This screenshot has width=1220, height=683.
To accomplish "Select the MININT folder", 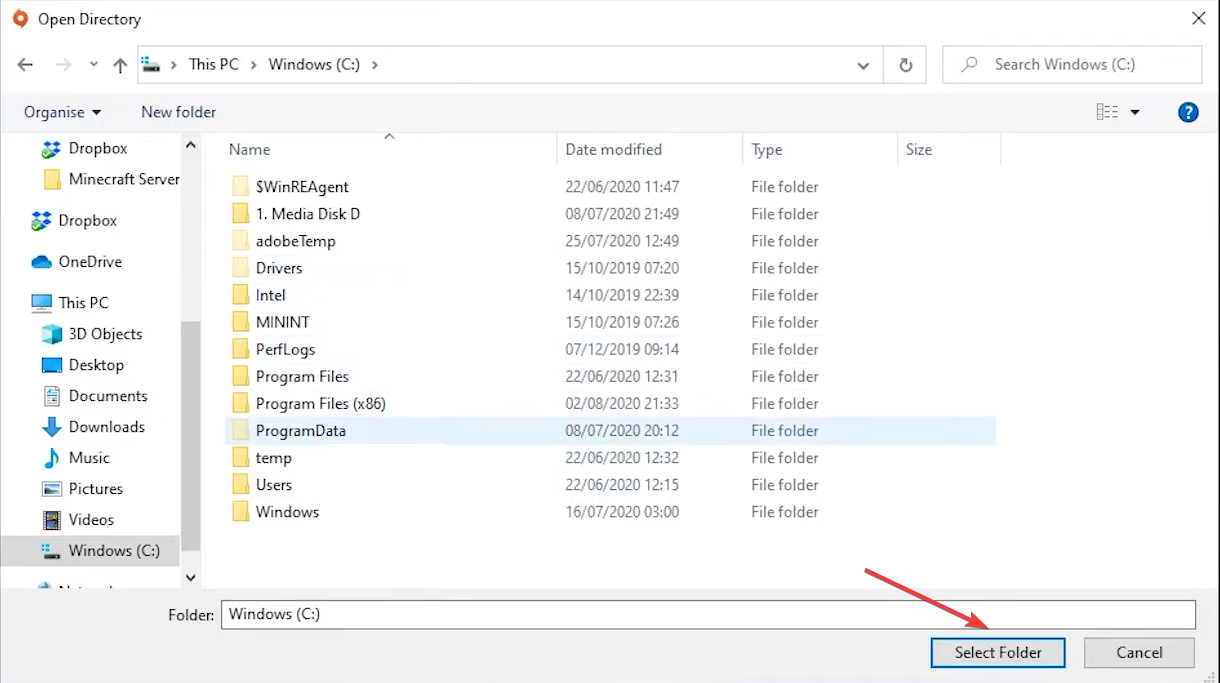I will pos(282,321).
